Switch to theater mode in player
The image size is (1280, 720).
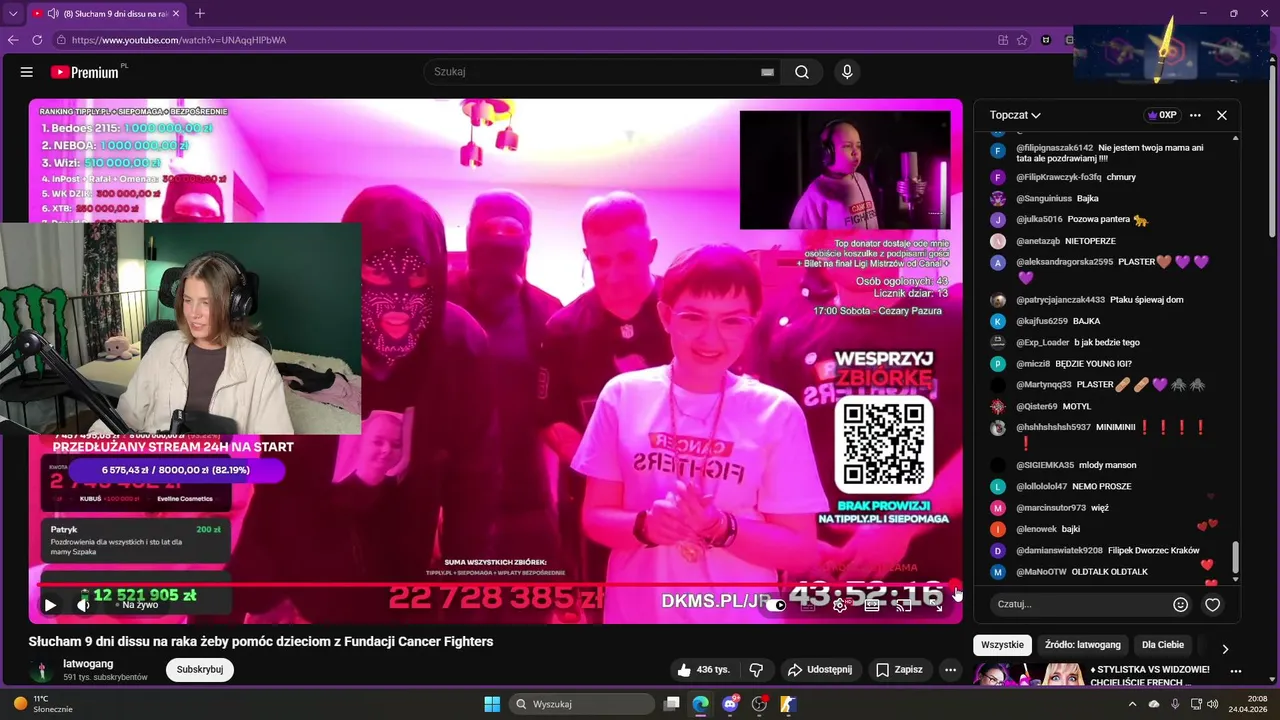(872, 604)
